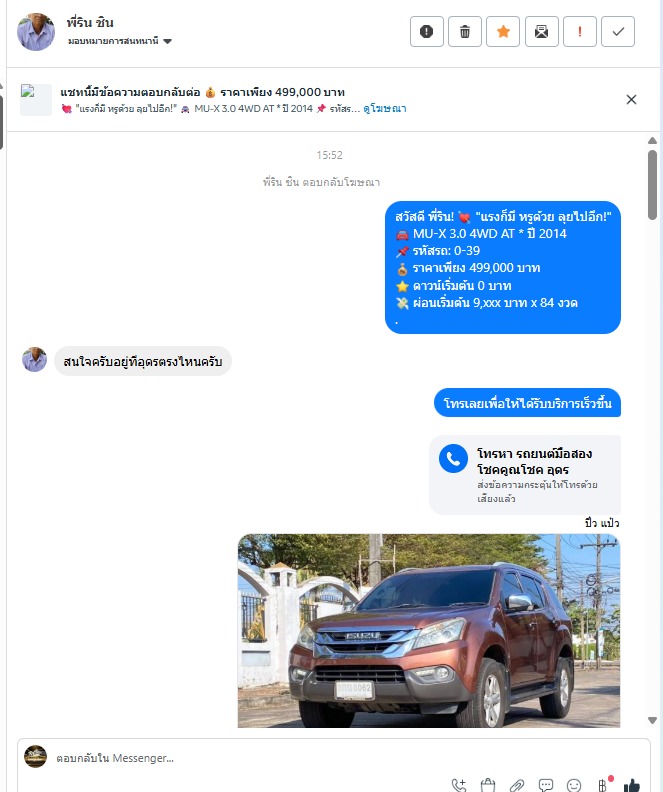Open saved replies speech bubble icon
The height and width of the screenshot is (792, 663).
coord(545,785)
